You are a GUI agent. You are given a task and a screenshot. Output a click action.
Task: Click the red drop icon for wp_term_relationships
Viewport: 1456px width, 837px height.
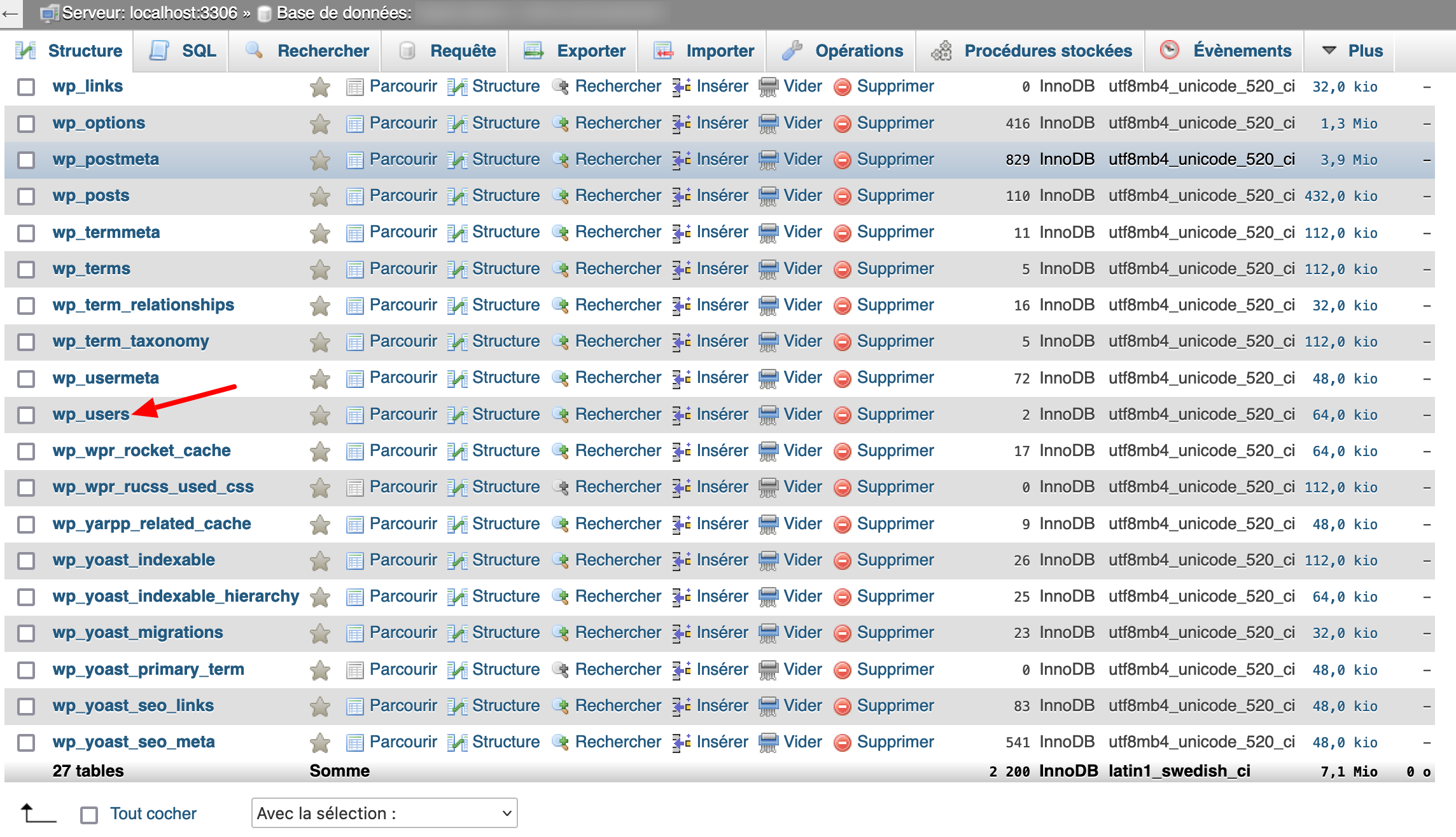[843, 306]
